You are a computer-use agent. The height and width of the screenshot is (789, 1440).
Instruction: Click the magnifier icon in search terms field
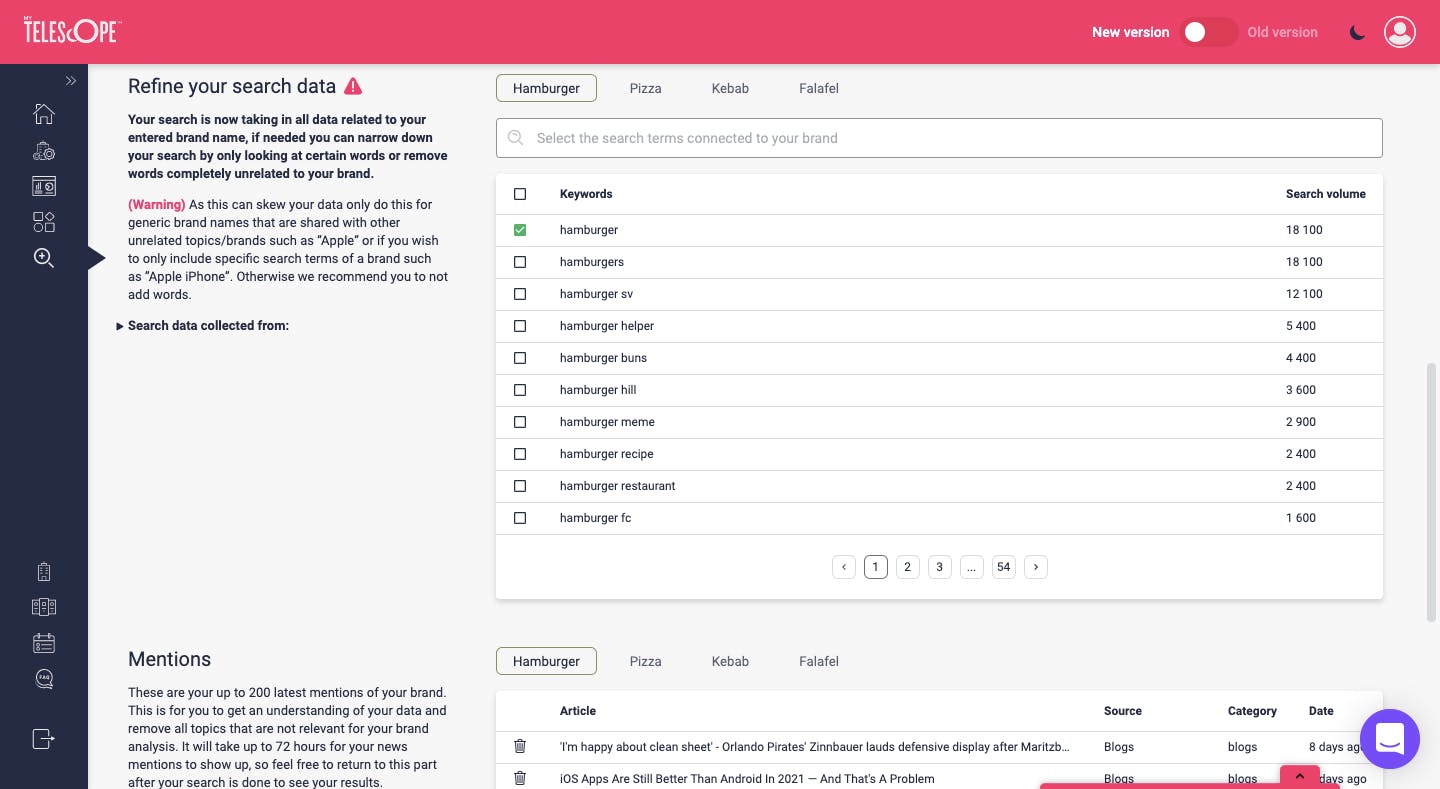click(516, 138)
